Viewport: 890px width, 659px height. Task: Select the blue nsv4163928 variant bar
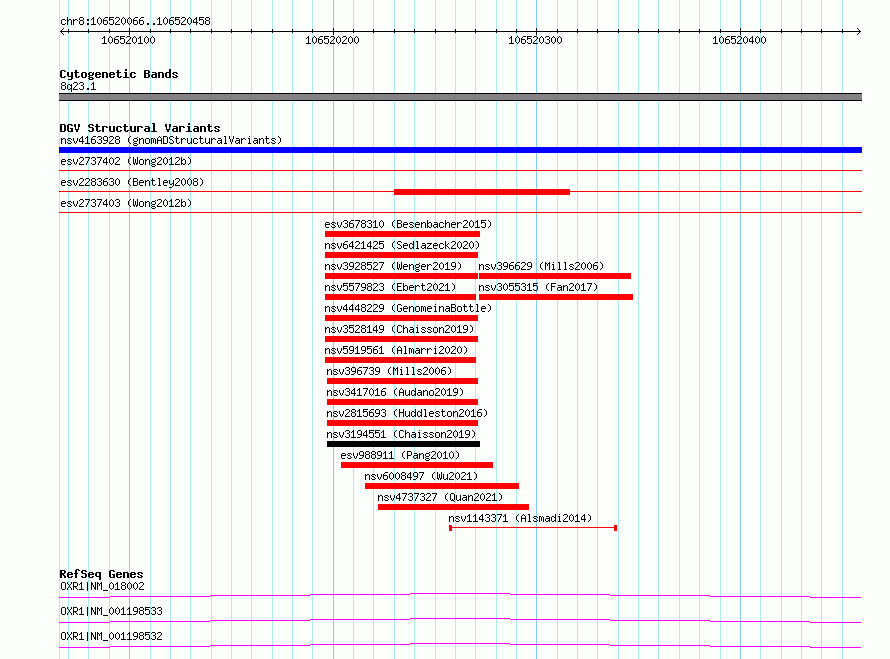(x=460, y=150)
